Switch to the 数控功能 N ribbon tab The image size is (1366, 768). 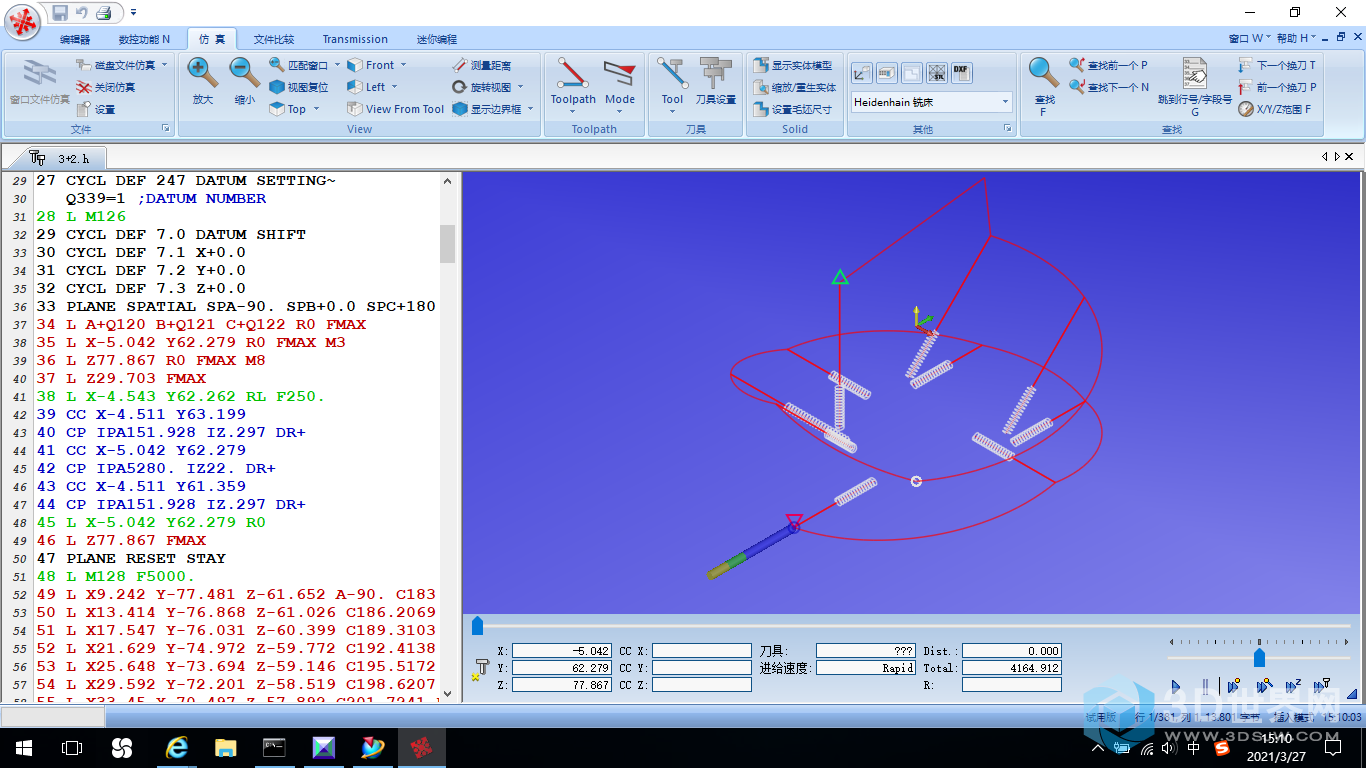(144, 39)
